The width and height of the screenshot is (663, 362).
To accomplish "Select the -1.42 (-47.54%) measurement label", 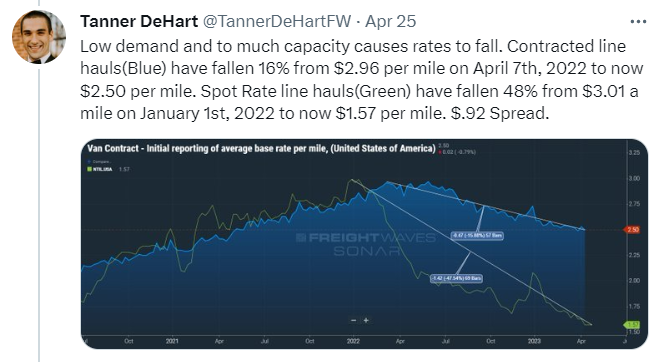I will (456, 279).
